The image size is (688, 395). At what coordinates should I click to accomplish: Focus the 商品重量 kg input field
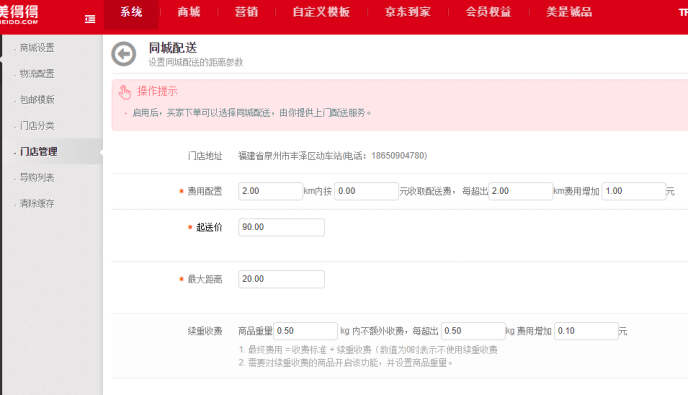click(305, 331)
